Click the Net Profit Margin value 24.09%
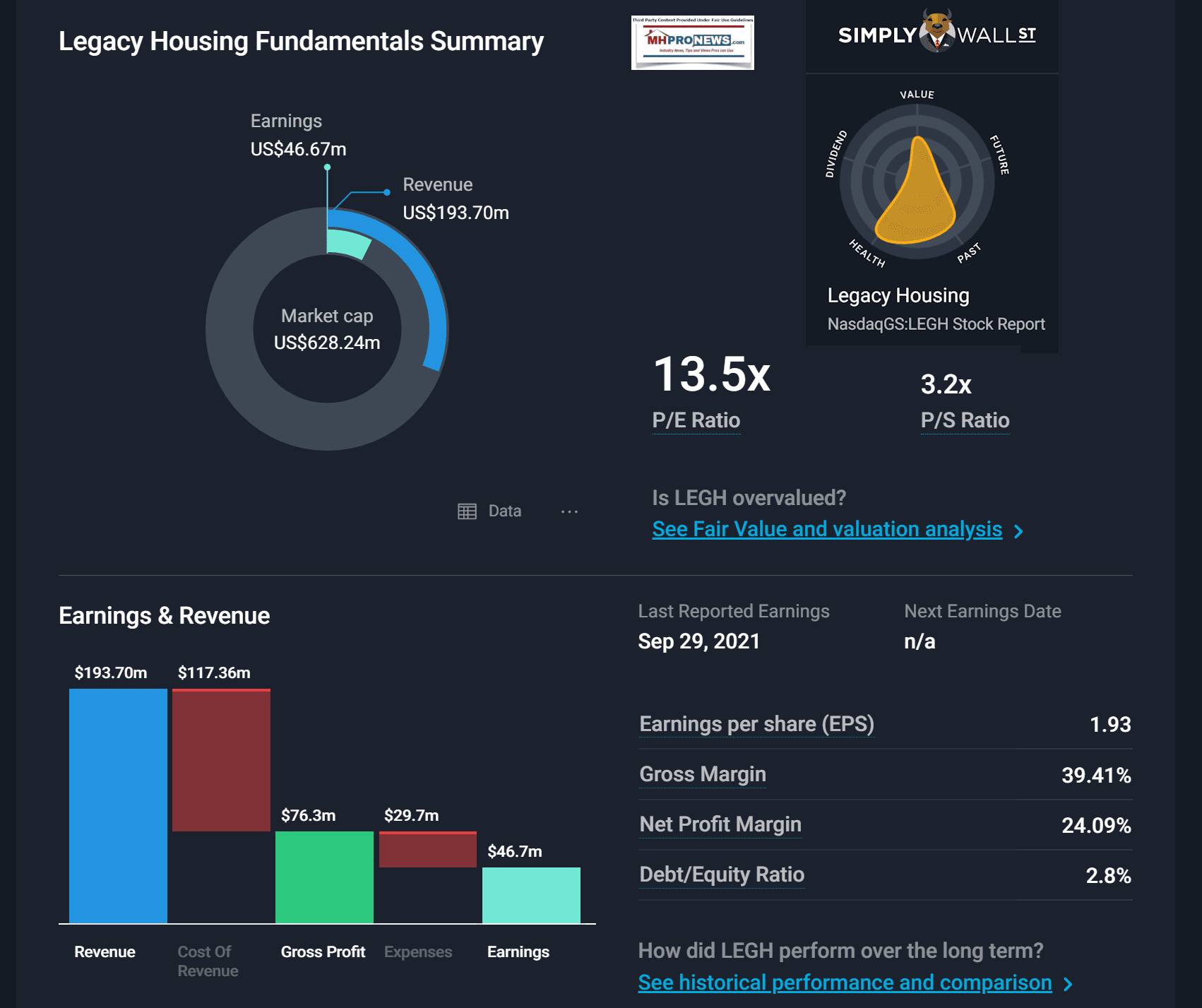This screenshot has height=1008, width=1202. click(x=1096, y=826)
